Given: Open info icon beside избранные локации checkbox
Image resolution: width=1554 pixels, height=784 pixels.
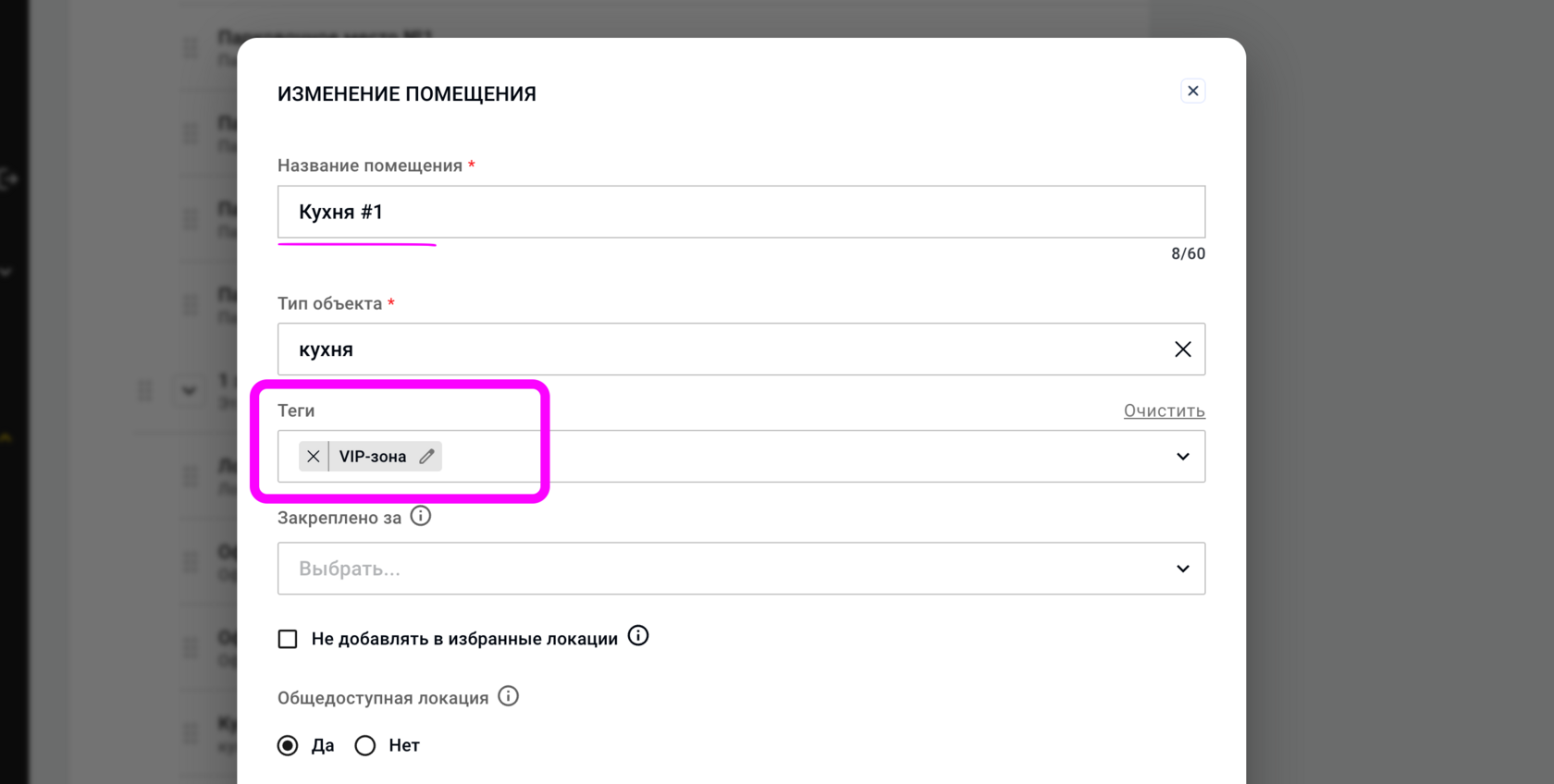Looking at the screenshot, I should [x=638, y=636].
